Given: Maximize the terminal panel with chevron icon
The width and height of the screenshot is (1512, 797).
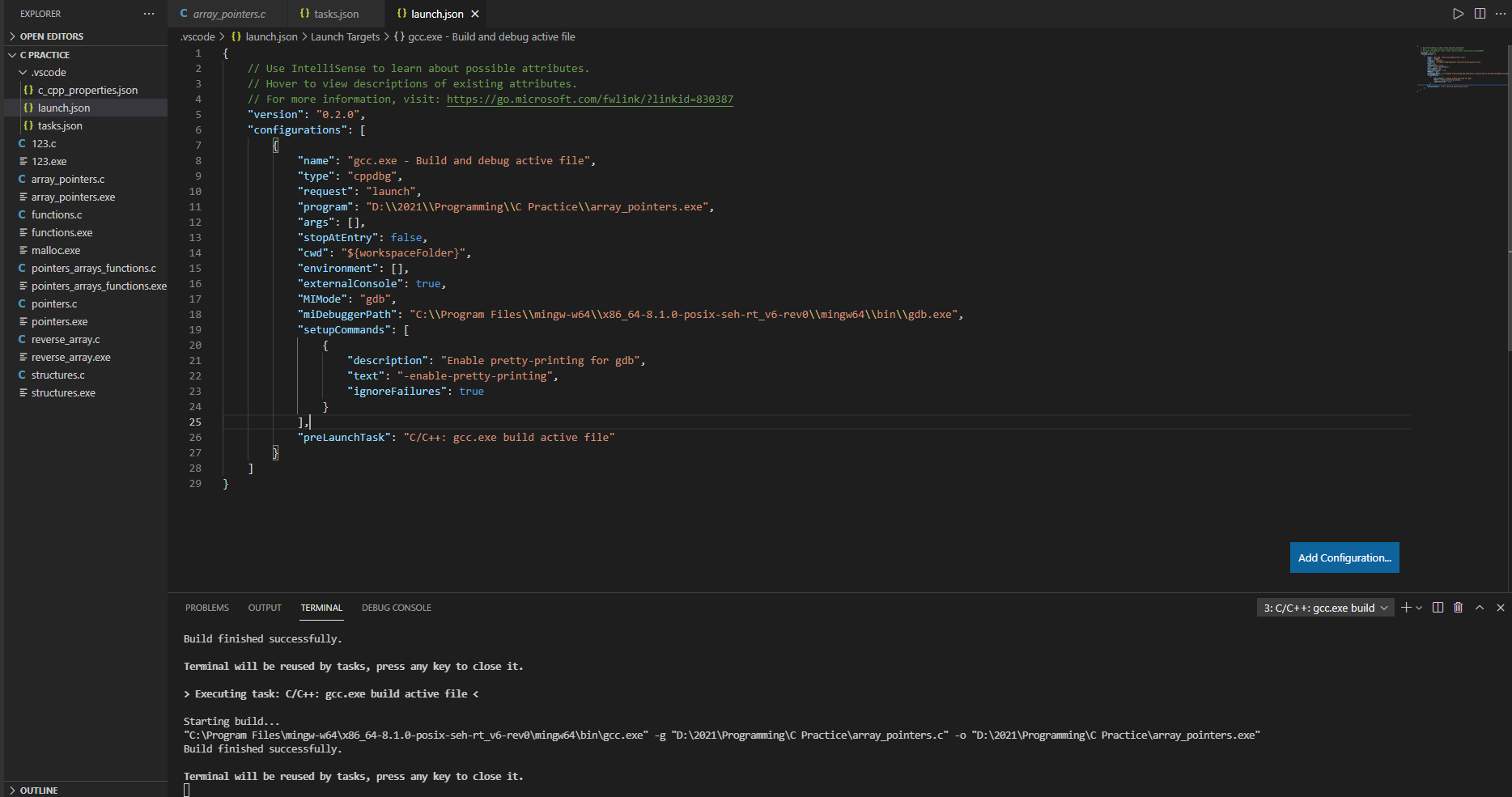Looking at the screenshot, I should click(1479, 607).
